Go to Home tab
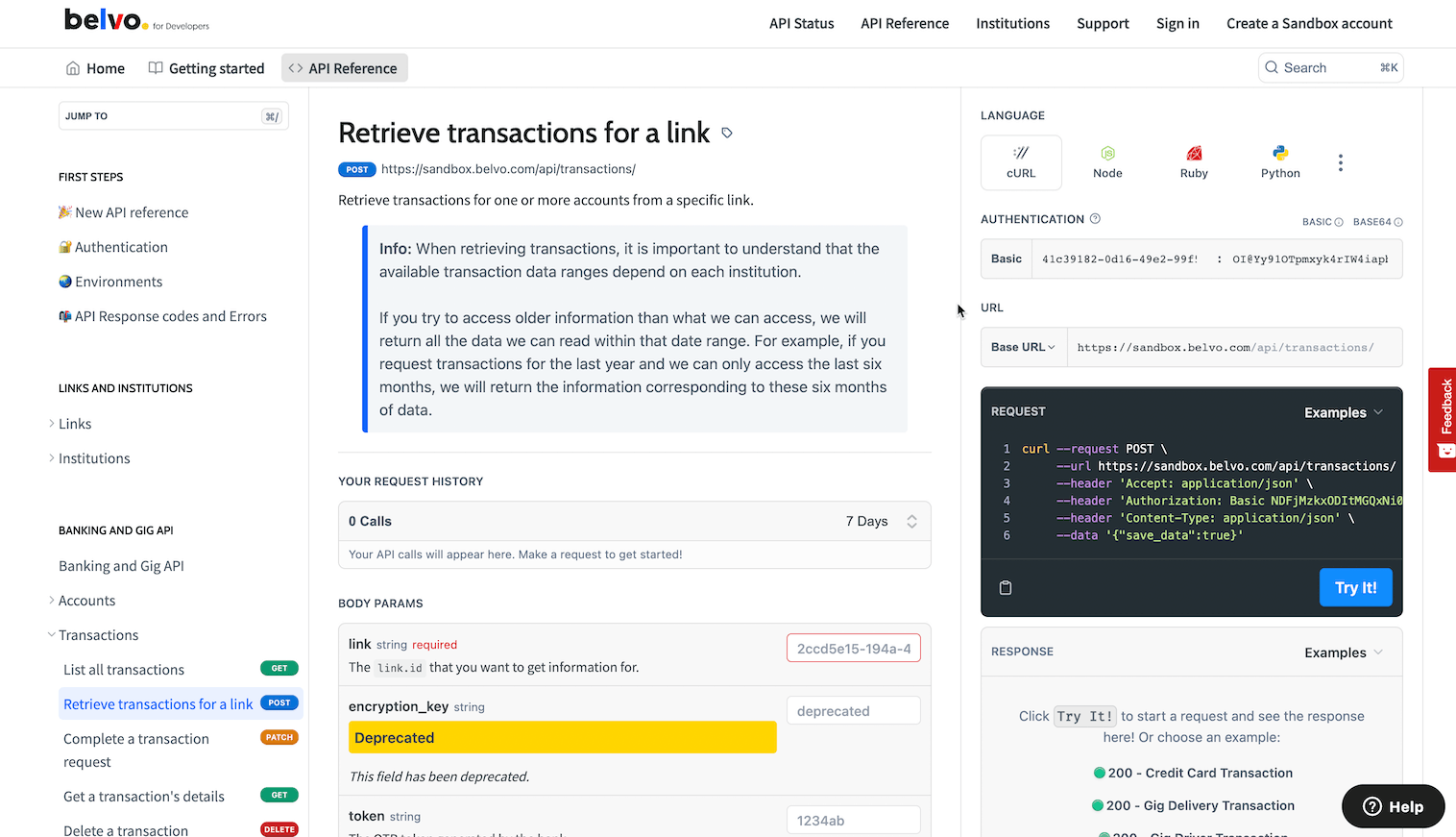 pos(95,68)
